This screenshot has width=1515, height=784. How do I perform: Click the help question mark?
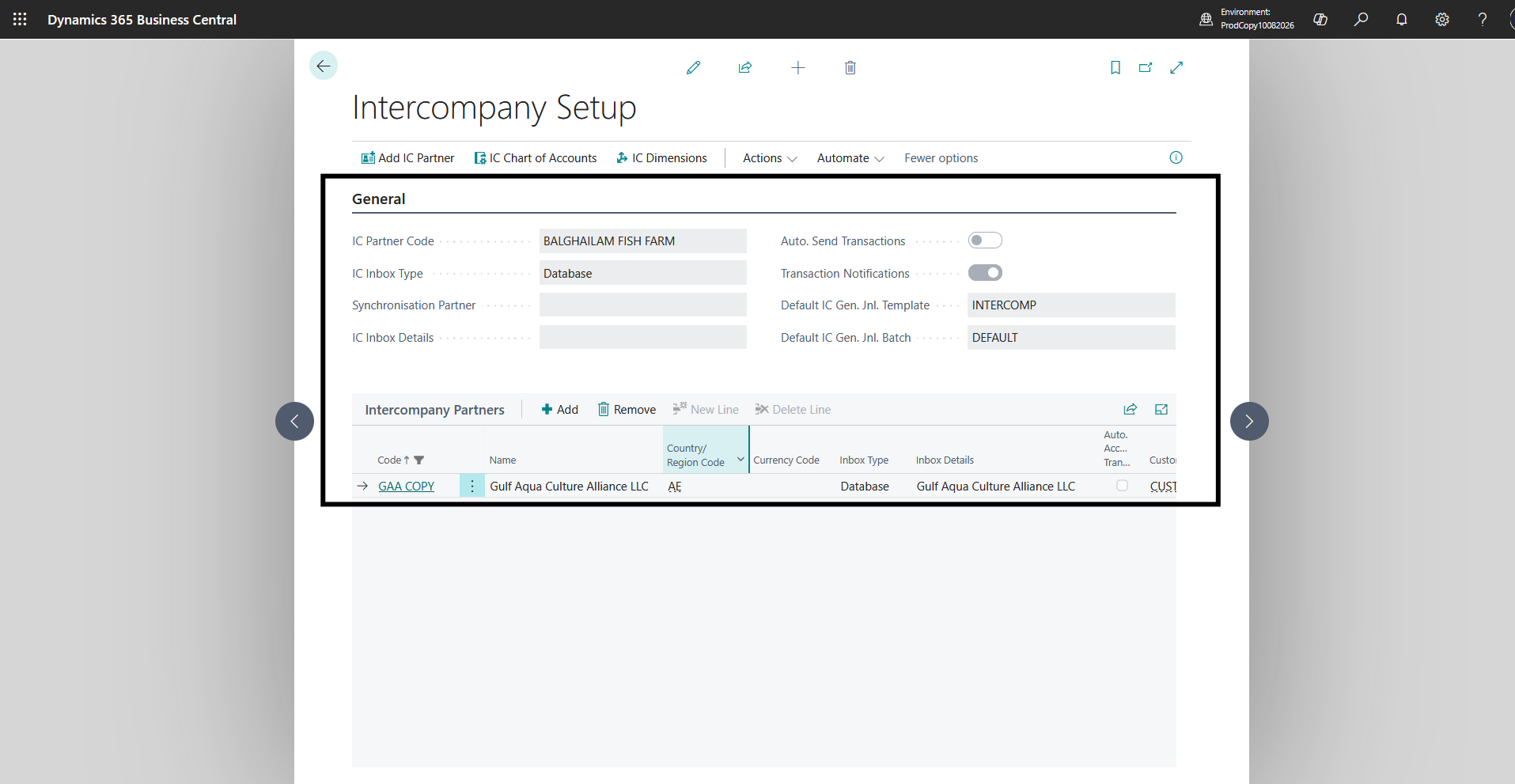tap(1483, 19)
